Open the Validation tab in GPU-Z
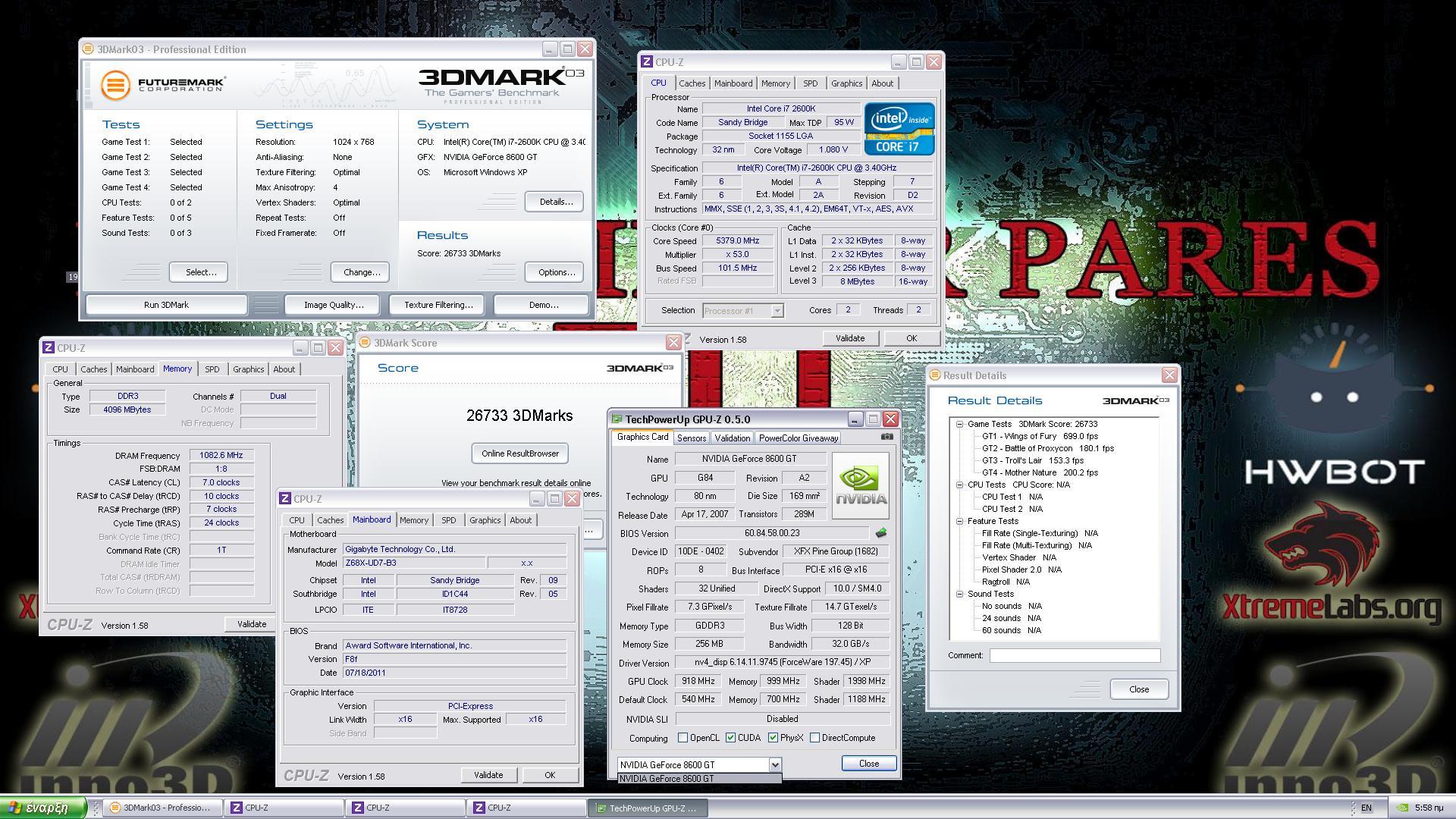Screen dimensions: 1456x819 [x=733, y=438]
